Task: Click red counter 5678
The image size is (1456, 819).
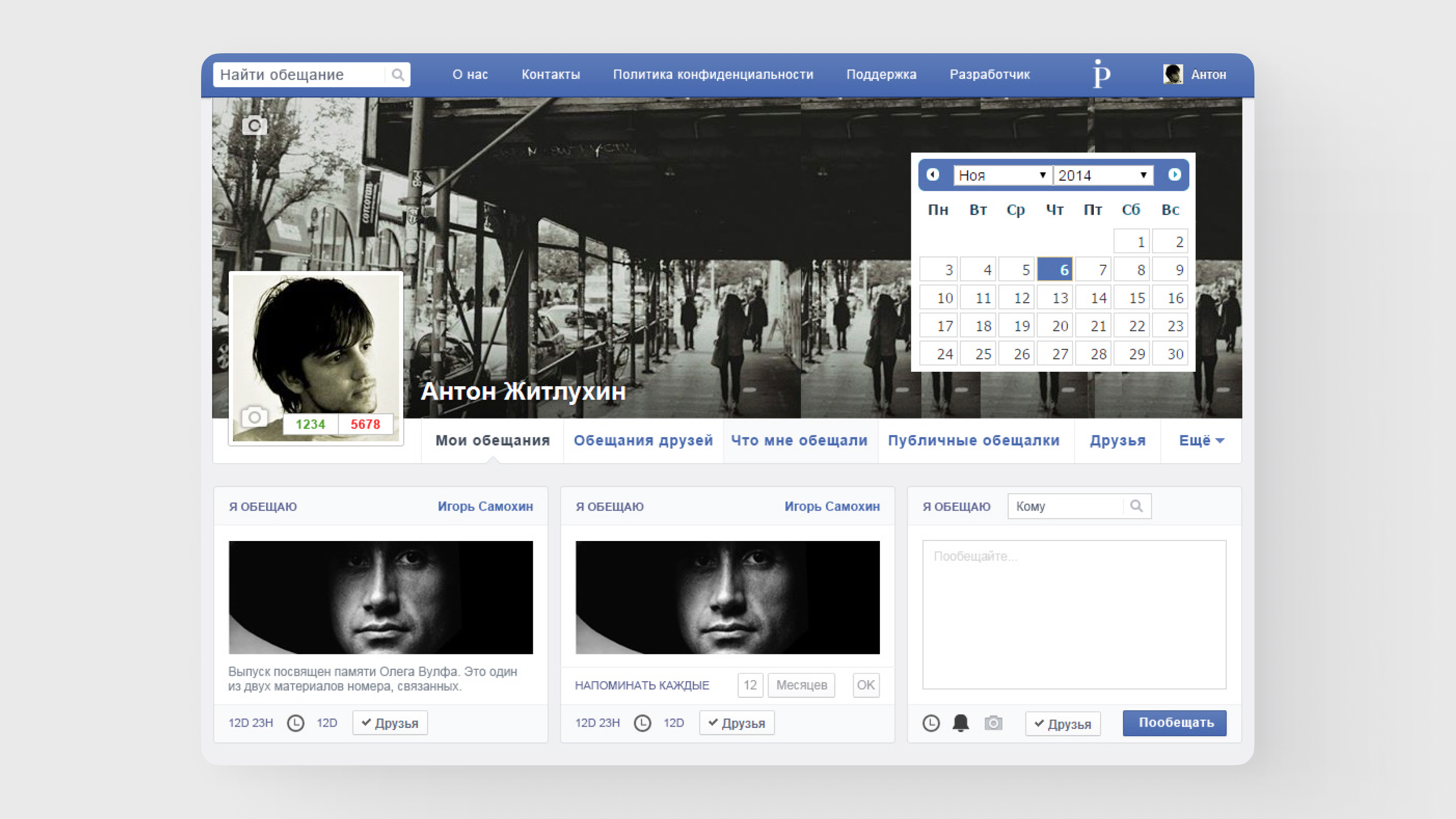Action: click(x=365, y=424)
